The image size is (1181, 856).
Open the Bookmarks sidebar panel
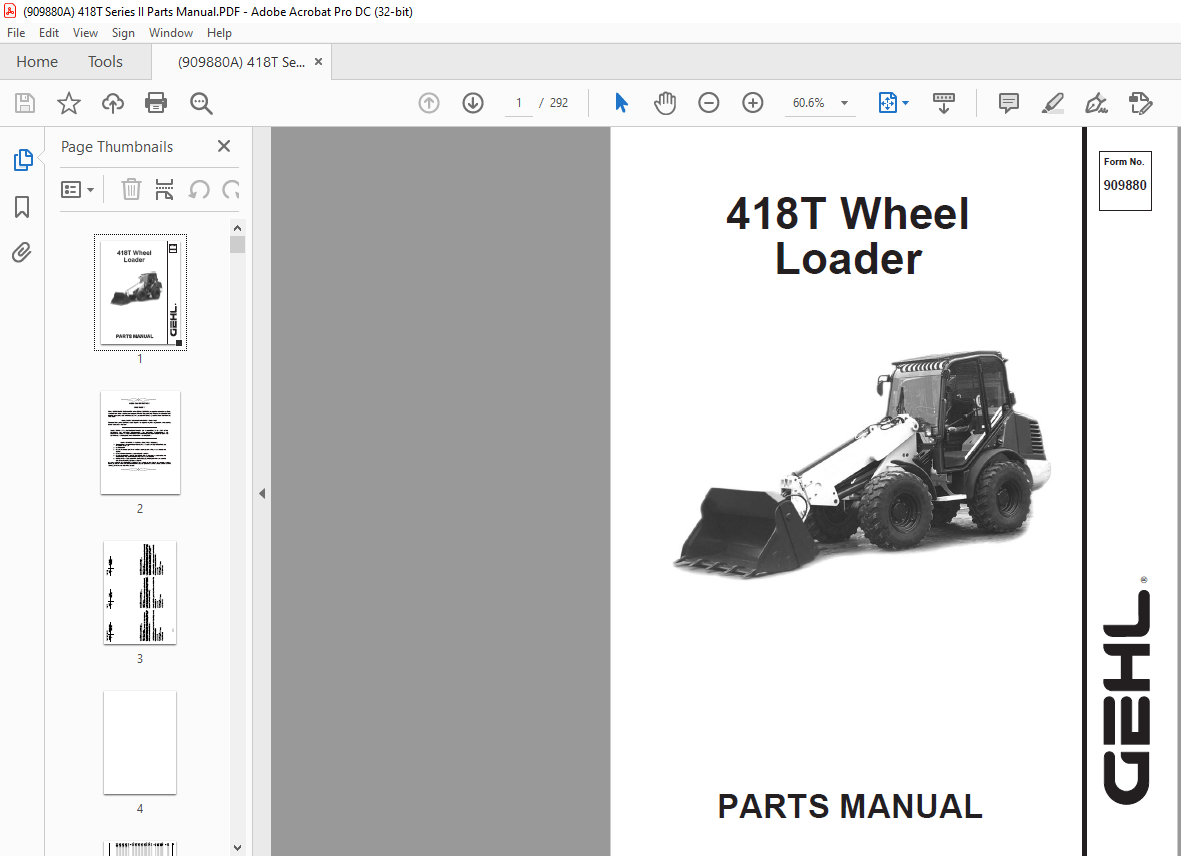click(x=22, y=207)
